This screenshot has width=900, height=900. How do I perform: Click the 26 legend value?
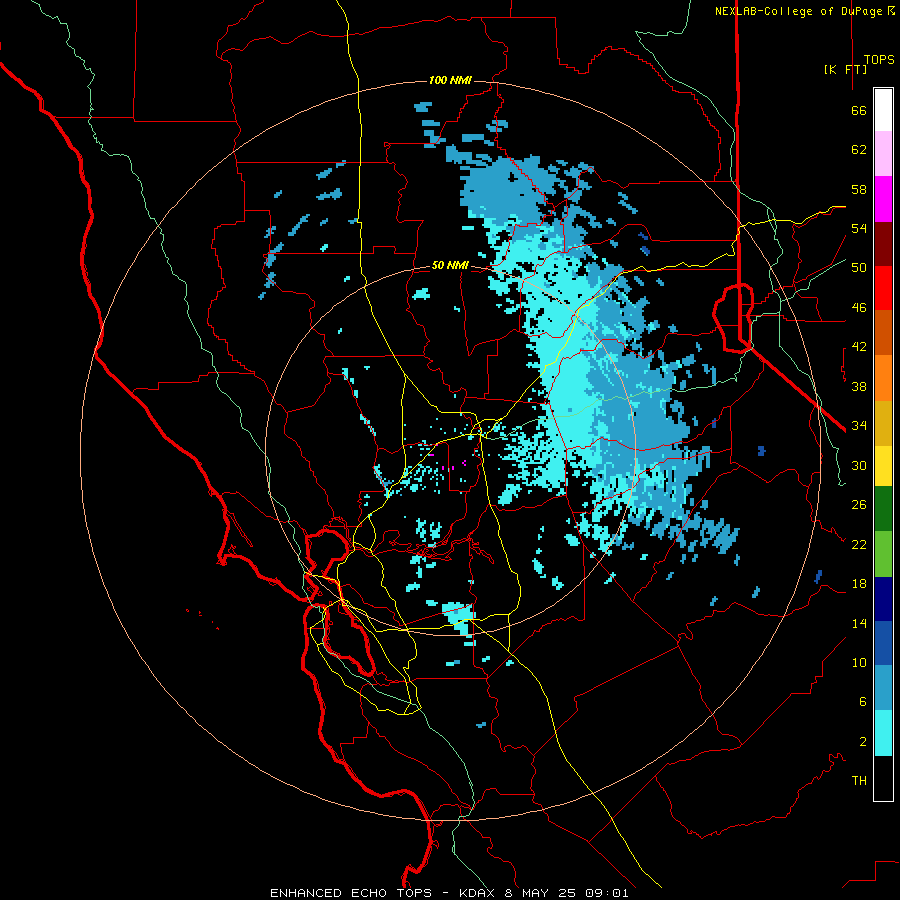(x=859, y=505)
